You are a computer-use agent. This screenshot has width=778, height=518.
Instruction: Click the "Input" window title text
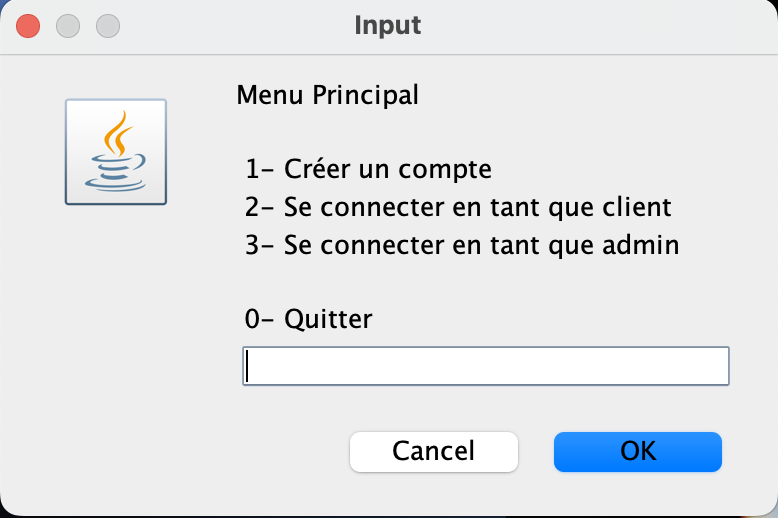coord(388,25)
